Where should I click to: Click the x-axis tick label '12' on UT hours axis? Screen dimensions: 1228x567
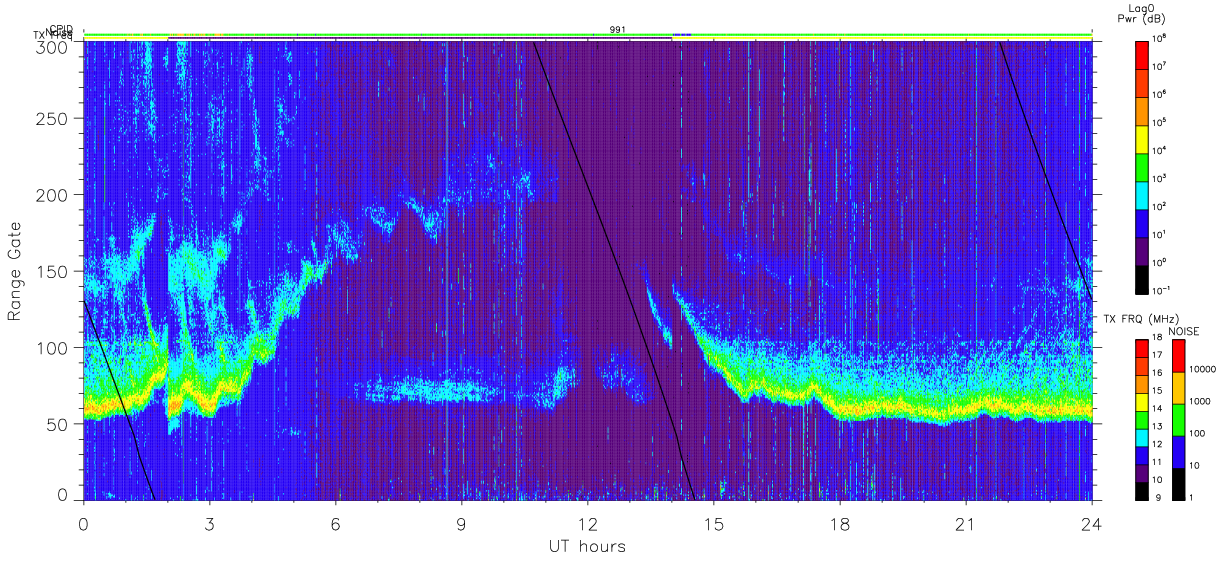tap(588, 523)
